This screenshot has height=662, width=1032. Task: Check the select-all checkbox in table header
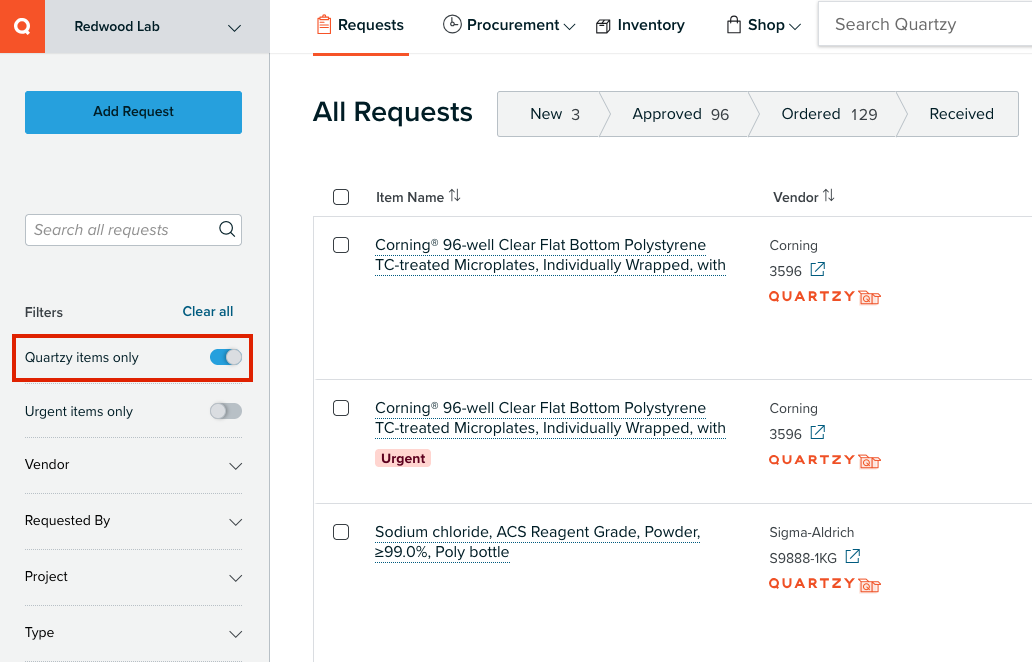tap(341, 197)
